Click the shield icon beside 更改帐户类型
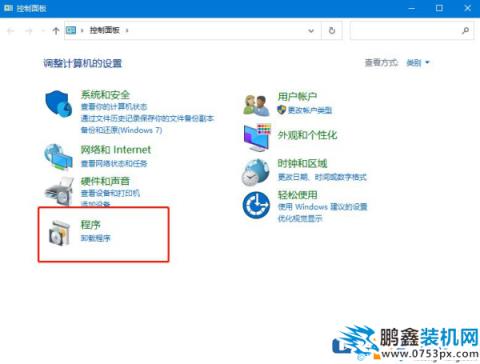This screenshot has width=480, height=364. point(282,110)
